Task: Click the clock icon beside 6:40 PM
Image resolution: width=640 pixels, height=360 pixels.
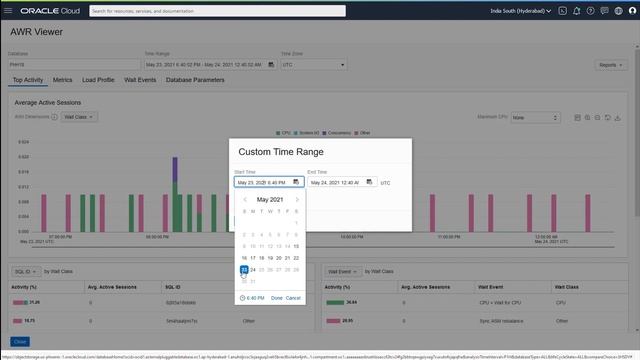Action: pyautogui.click(x=242, y=298)
